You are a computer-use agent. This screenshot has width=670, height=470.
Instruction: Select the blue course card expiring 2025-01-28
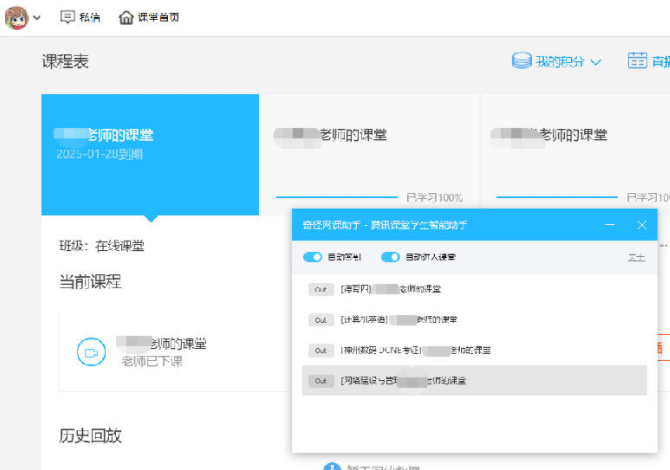click(x=150, y=154)
